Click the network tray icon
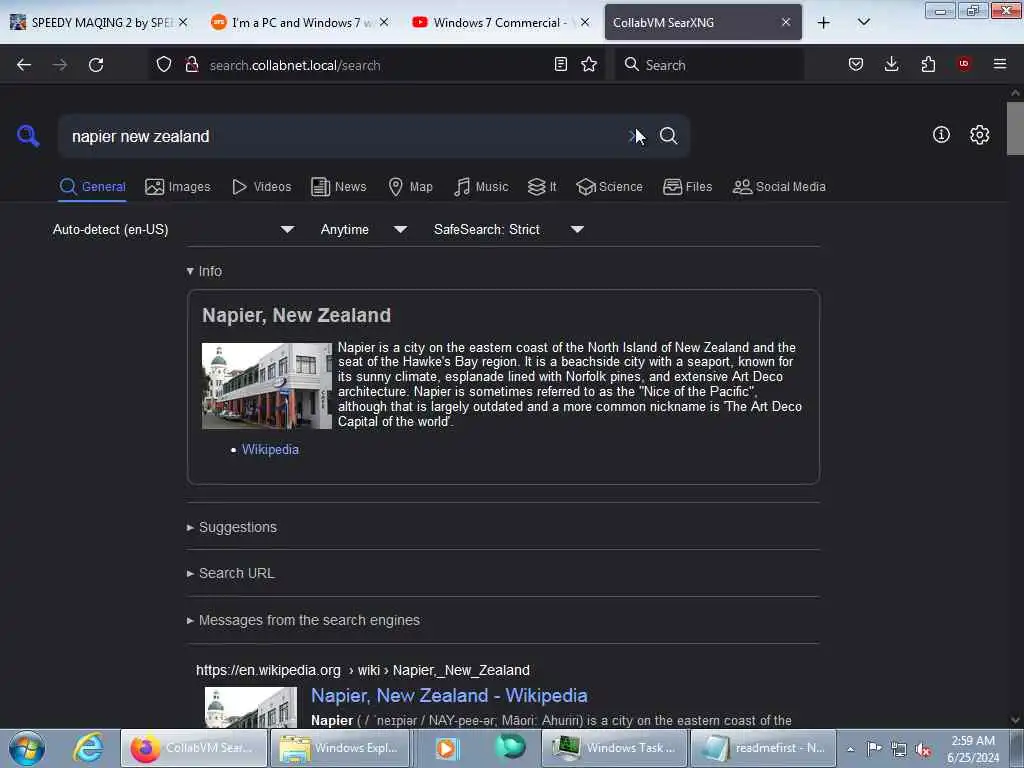Image resolution: width=1024 pixels, height=768 pixels. pos(899,749)
